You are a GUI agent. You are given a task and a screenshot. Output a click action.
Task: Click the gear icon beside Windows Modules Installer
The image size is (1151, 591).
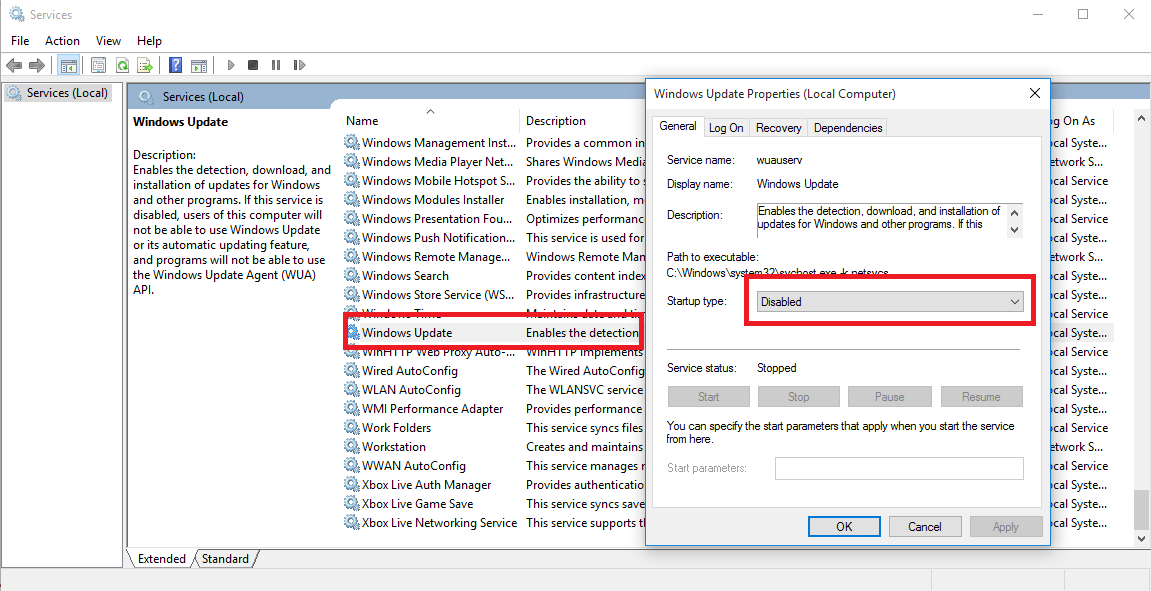(352, 200)
